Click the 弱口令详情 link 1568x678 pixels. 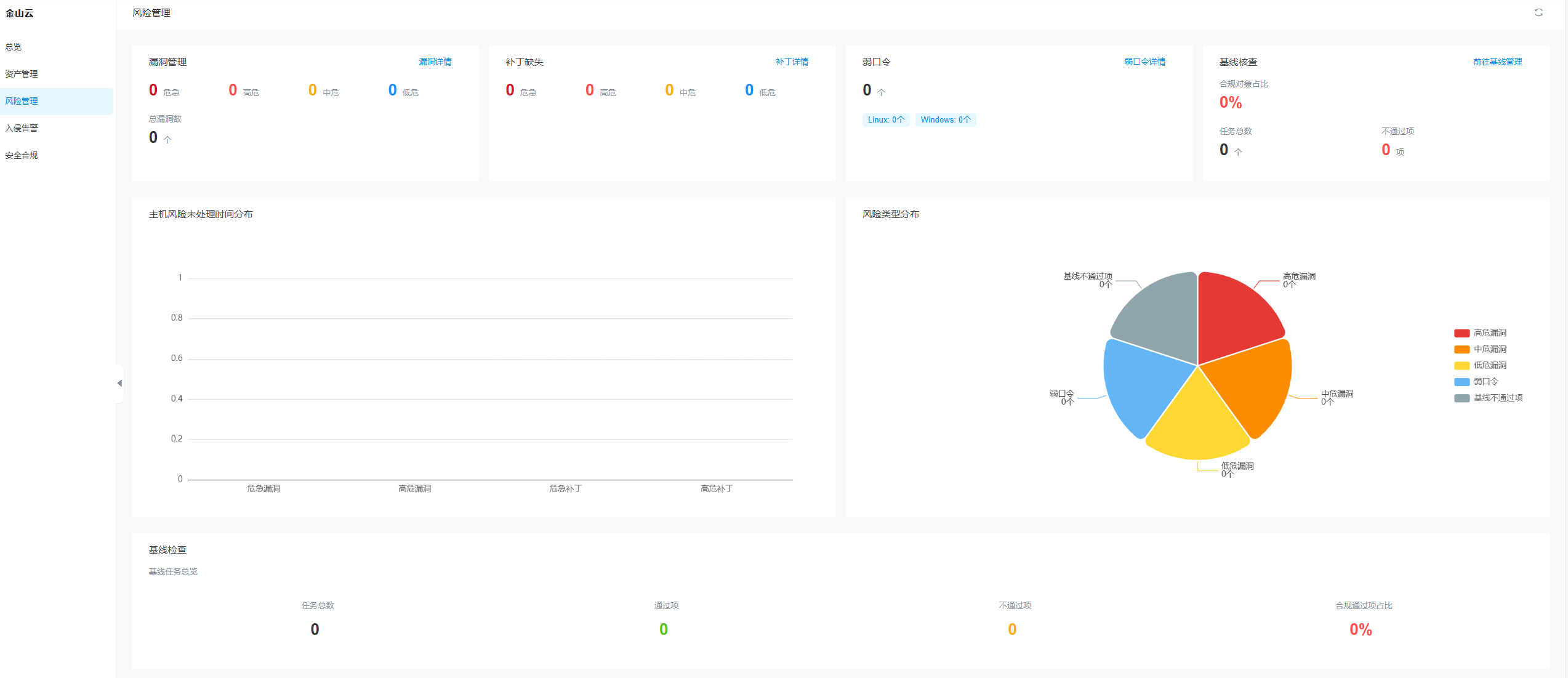[1144, 62]
